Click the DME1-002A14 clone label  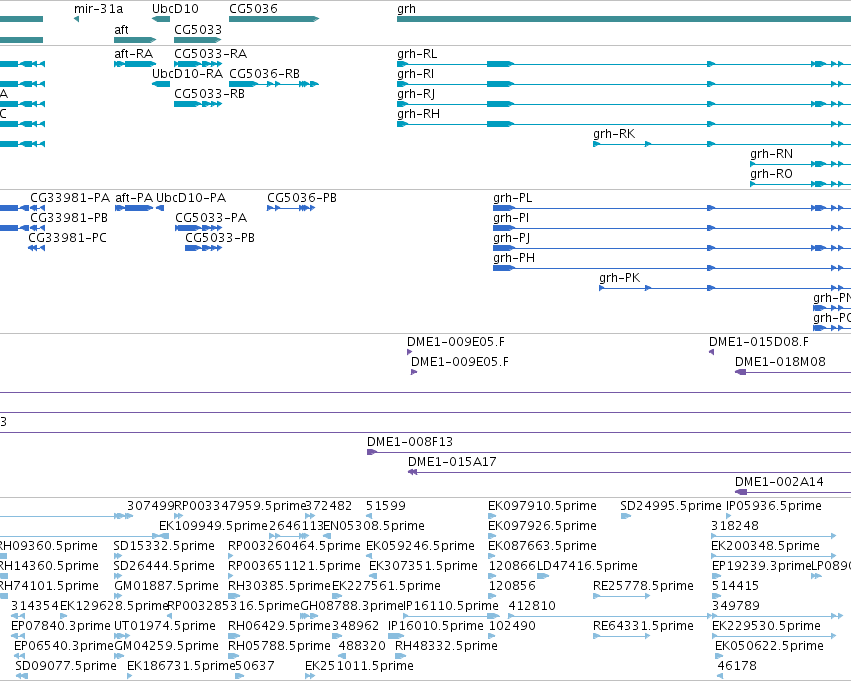(779, 482)
